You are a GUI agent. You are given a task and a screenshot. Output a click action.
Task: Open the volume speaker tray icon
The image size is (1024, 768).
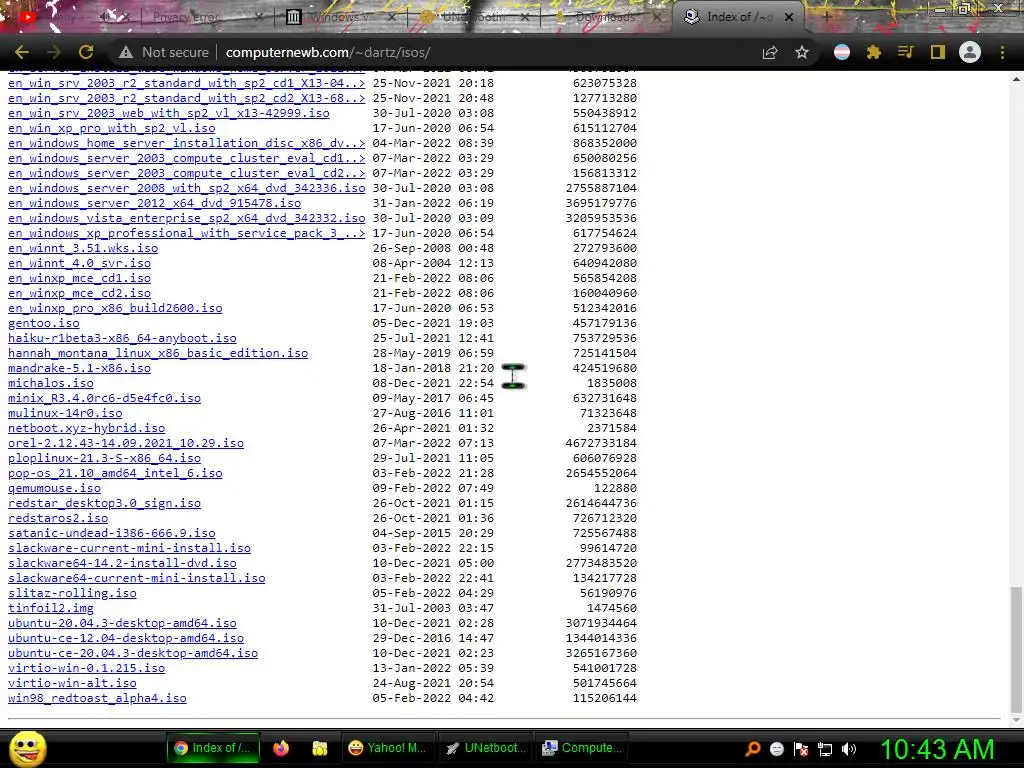click(x=849, y=749)
